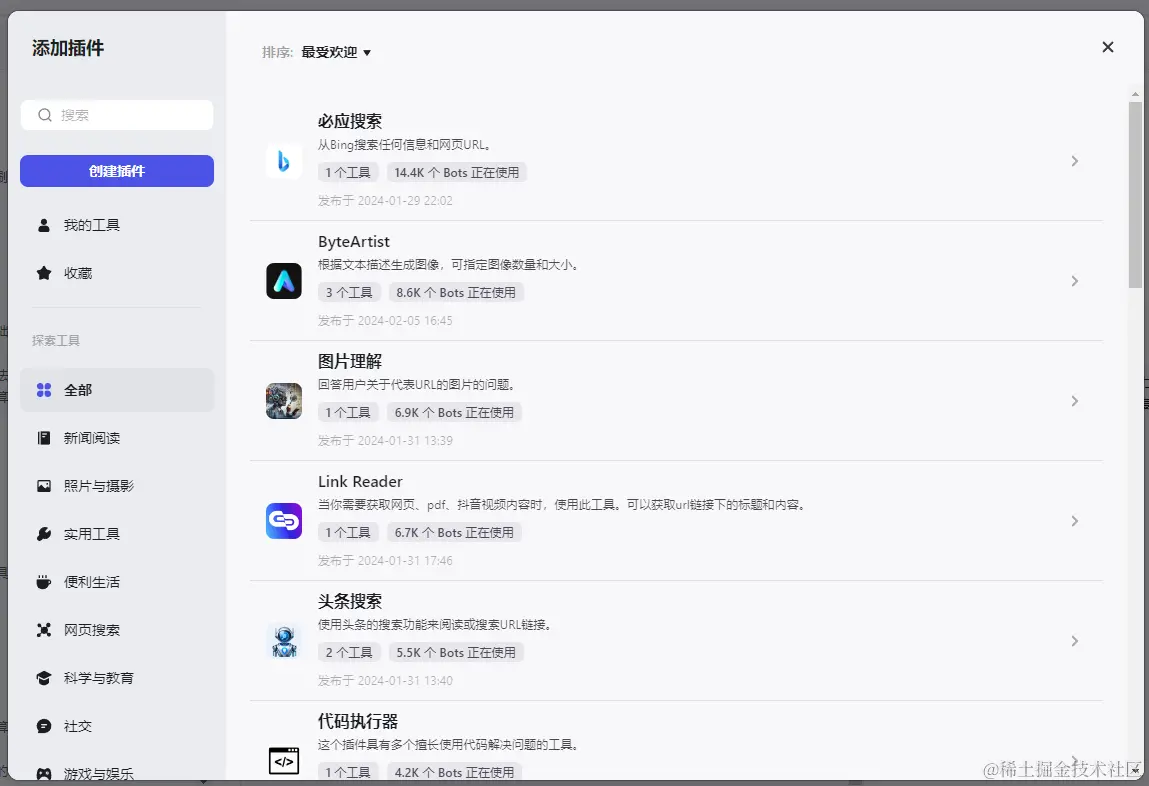Viewport: 1149px width, 786px height.
Task: Click the 从Bing搜索任何信息和网页URL description
Action: [x=404, y=145]
